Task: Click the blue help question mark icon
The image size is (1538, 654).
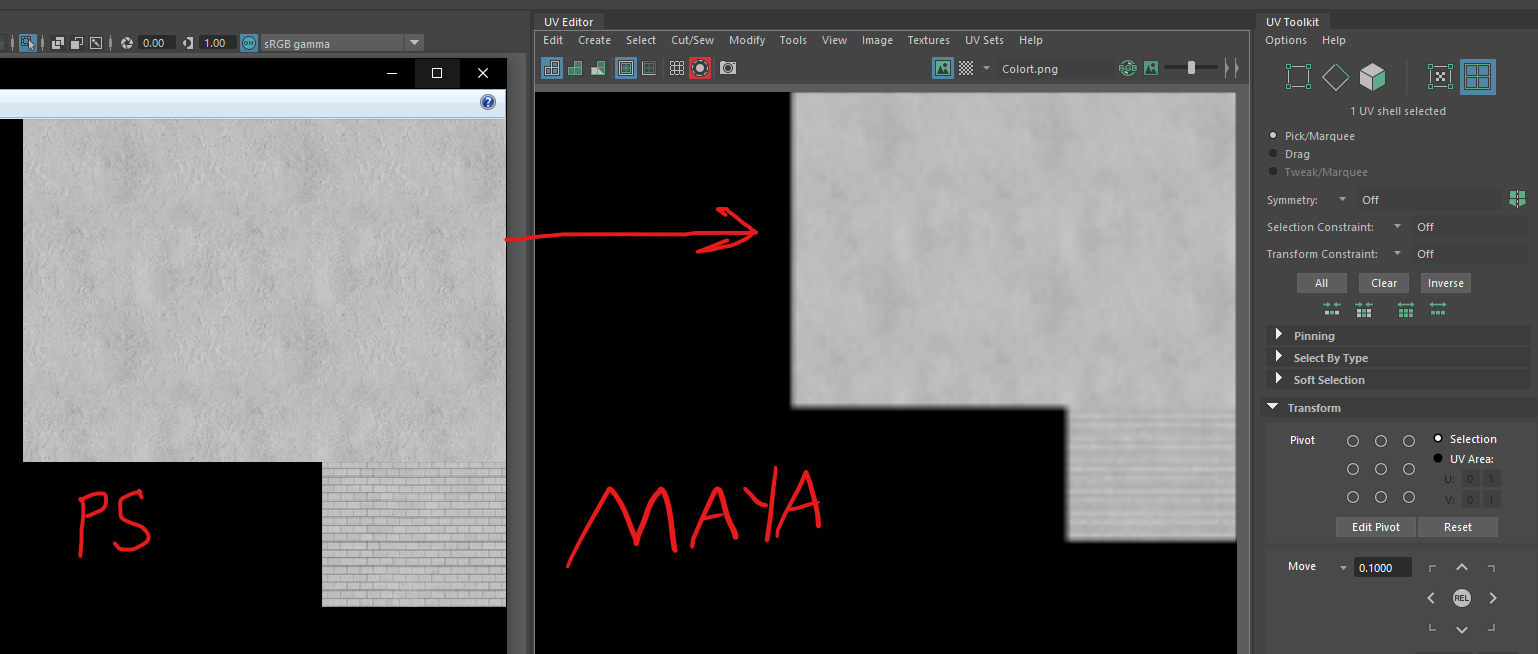Action: [488, 102]
